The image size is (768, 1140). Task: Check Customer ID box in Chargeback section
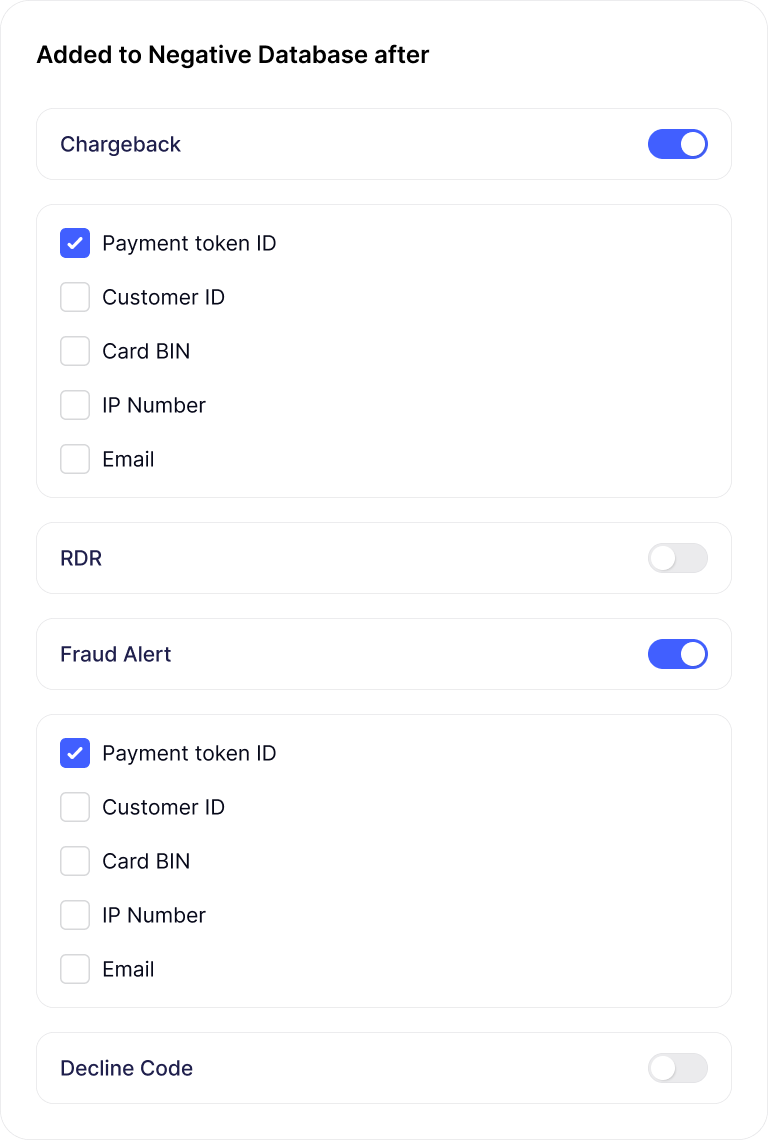[x=75, y=297]
